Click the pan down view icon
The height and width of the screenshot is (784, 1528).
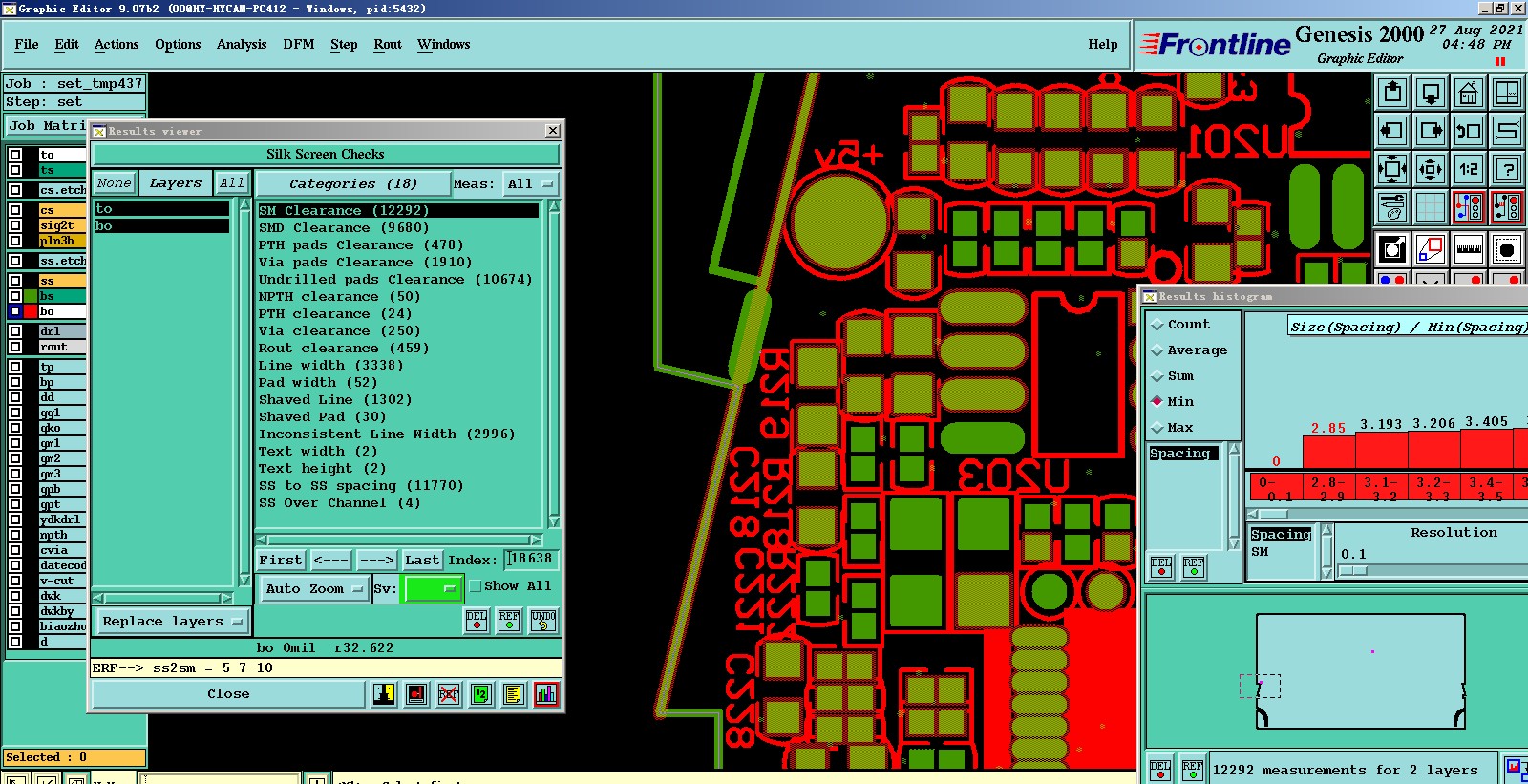click(1431, 94)
